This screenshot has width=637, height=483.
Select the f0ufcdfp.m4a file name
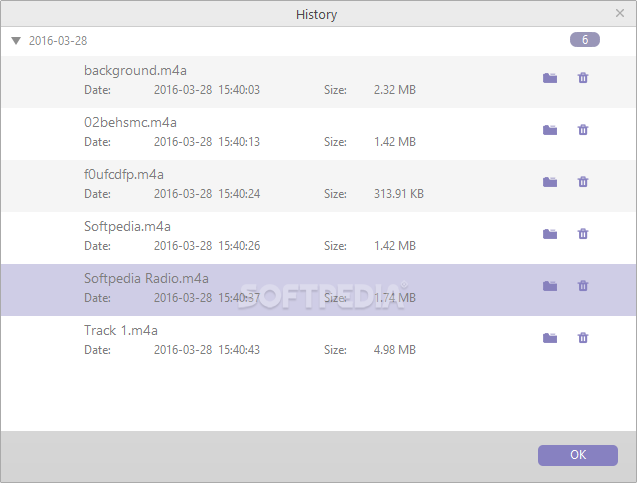pos(124,175)
